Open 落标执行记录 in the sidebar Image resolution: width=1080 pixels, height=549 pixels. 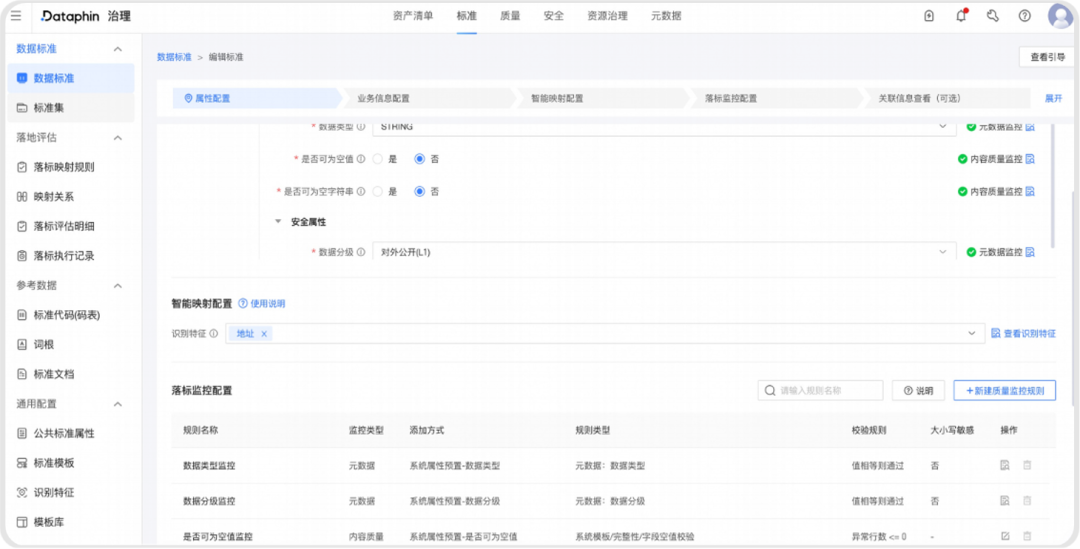pyautogui.click(x=71, y=256)
